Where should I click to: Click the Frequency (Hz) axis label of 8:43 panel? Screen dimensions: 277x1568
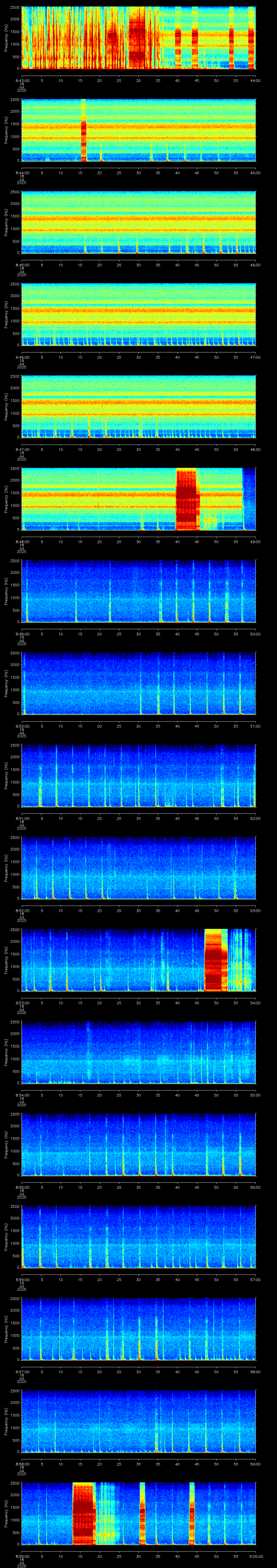coord(6,38)
